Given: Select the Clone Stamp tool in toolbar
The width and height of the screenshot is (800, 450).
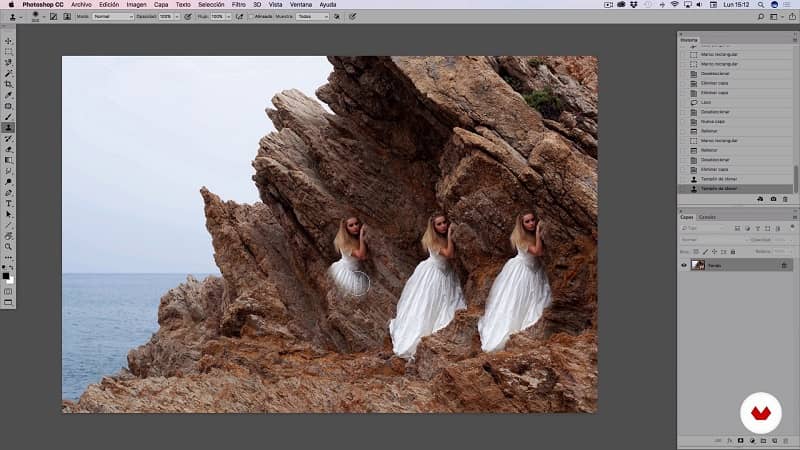Looking at the screenshot, I should point(8,127).
